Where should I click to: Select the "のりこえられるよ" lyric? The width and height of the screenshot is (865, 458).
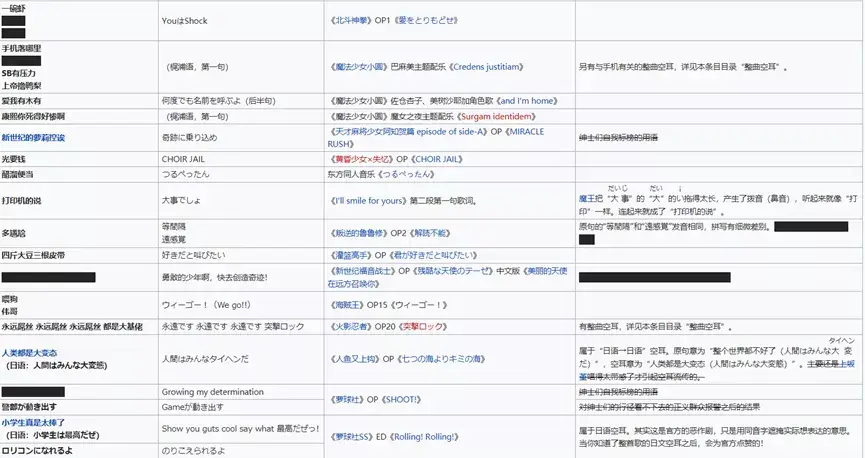(193, 451)
